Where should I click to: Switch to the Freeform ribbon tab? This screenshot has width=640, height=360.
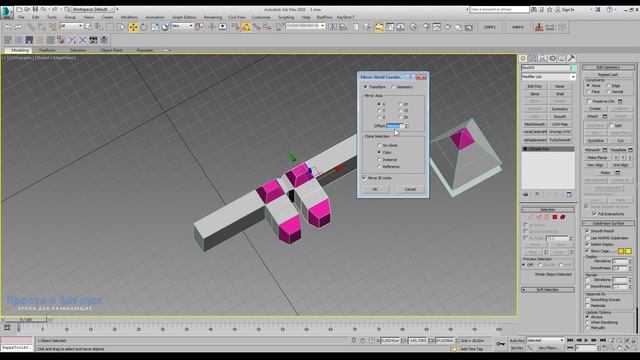tap(47, 50)
